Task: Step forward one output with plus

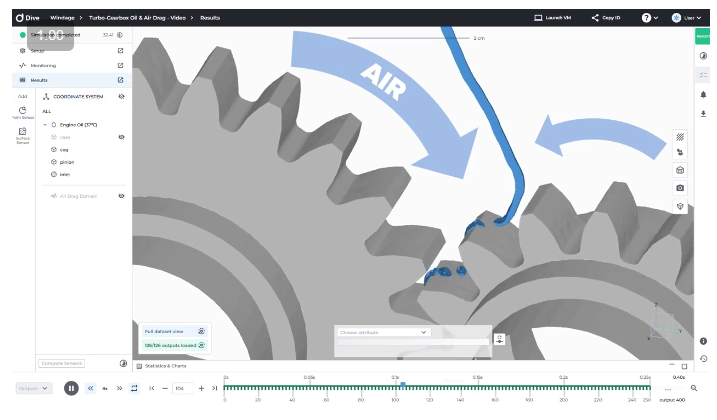Action: click(x=201, y=388)
